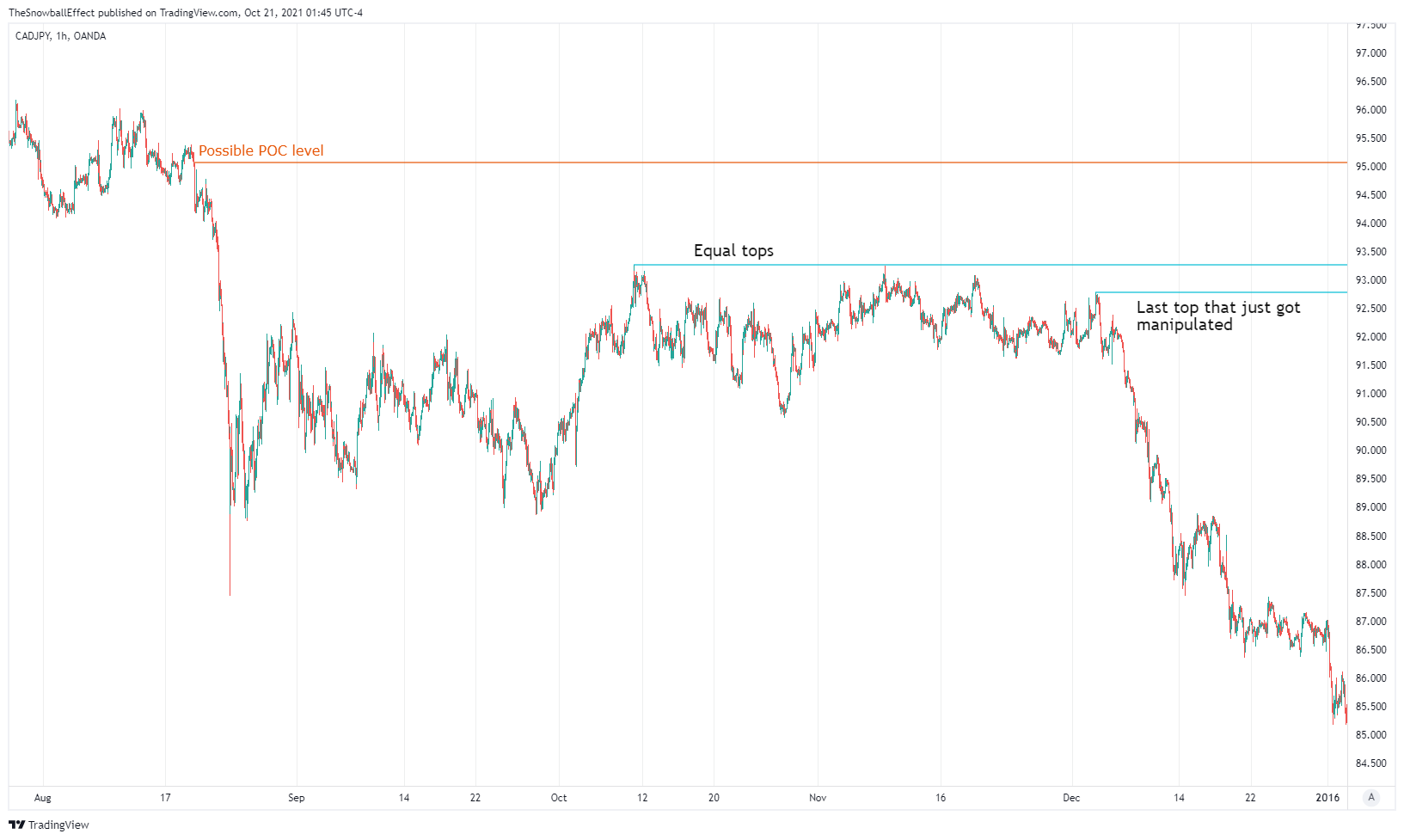Viewport: 1404px width, 840px height.
Task: Click the 'Possible POC level' annotation text
Action: click(x=261, y=150)
